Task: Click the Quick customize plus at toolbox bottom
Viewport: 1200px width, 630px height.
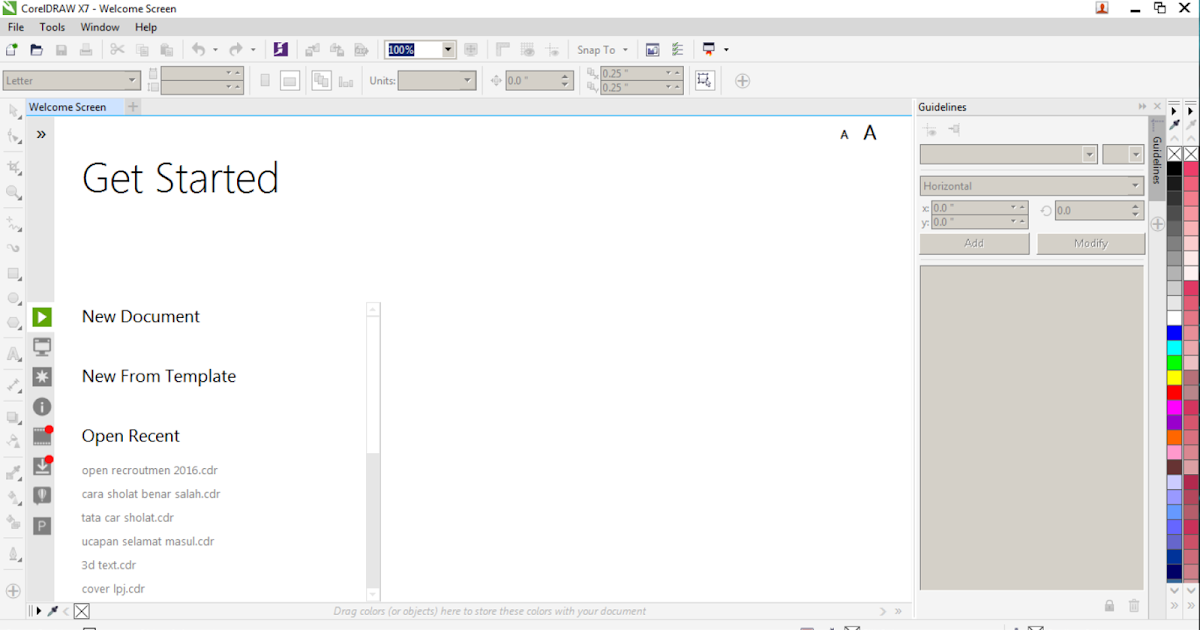Action: [x=13, y=591]
